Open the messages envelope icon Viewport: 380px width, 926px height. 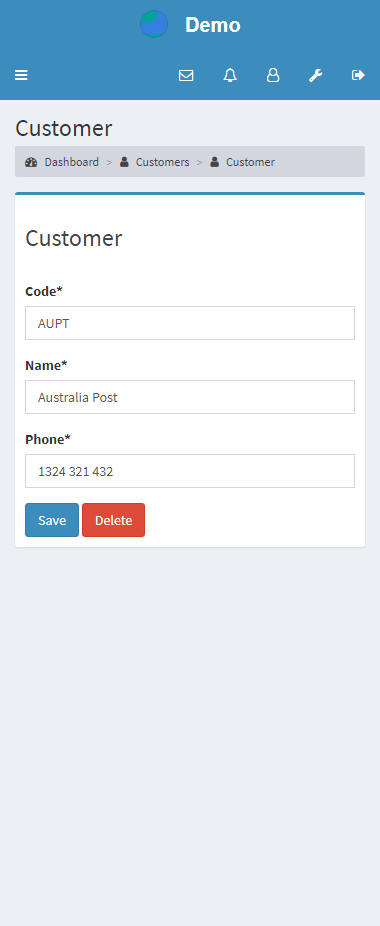point(186,75)
